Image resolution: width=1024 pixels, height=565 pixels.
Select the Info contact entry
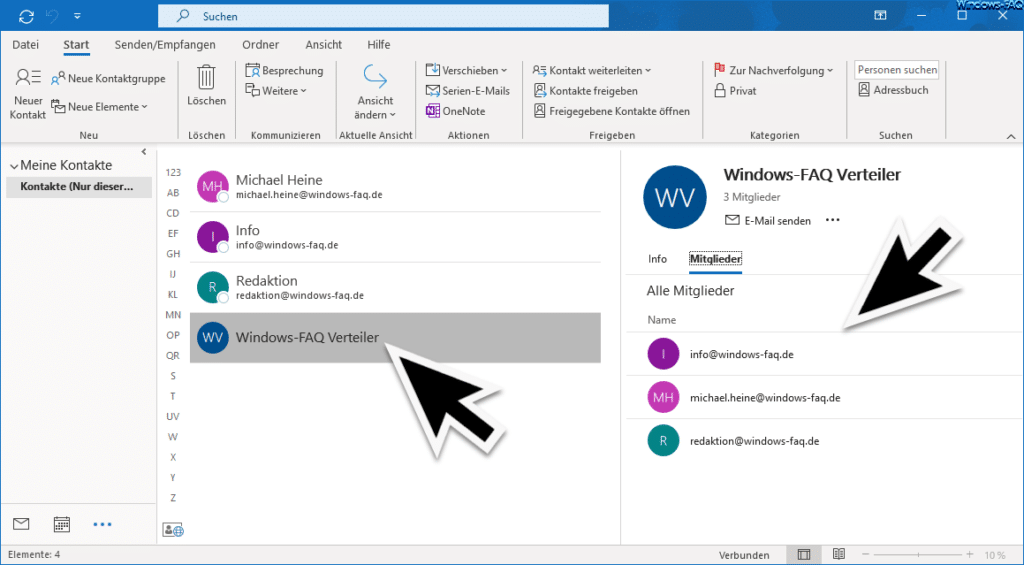pos(395,237)
